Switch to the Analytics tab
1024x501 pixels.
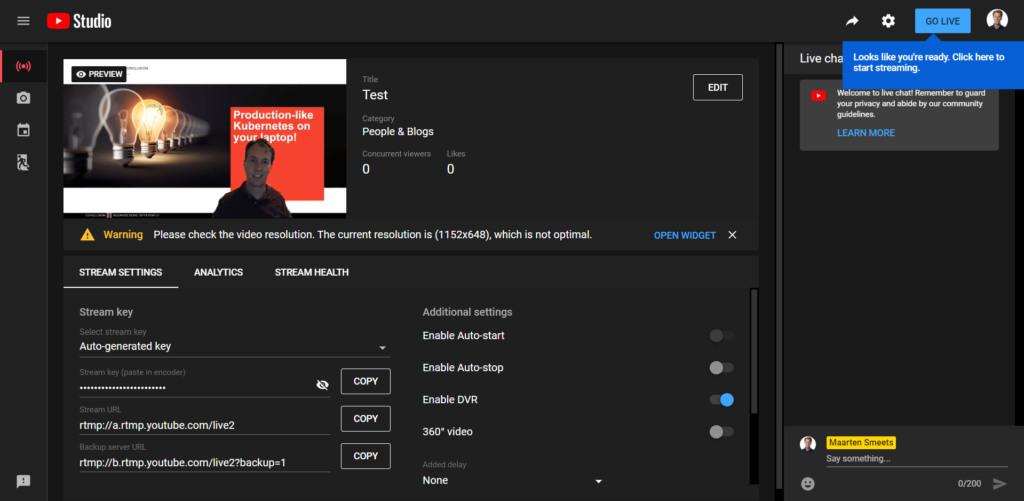point(218,272)
